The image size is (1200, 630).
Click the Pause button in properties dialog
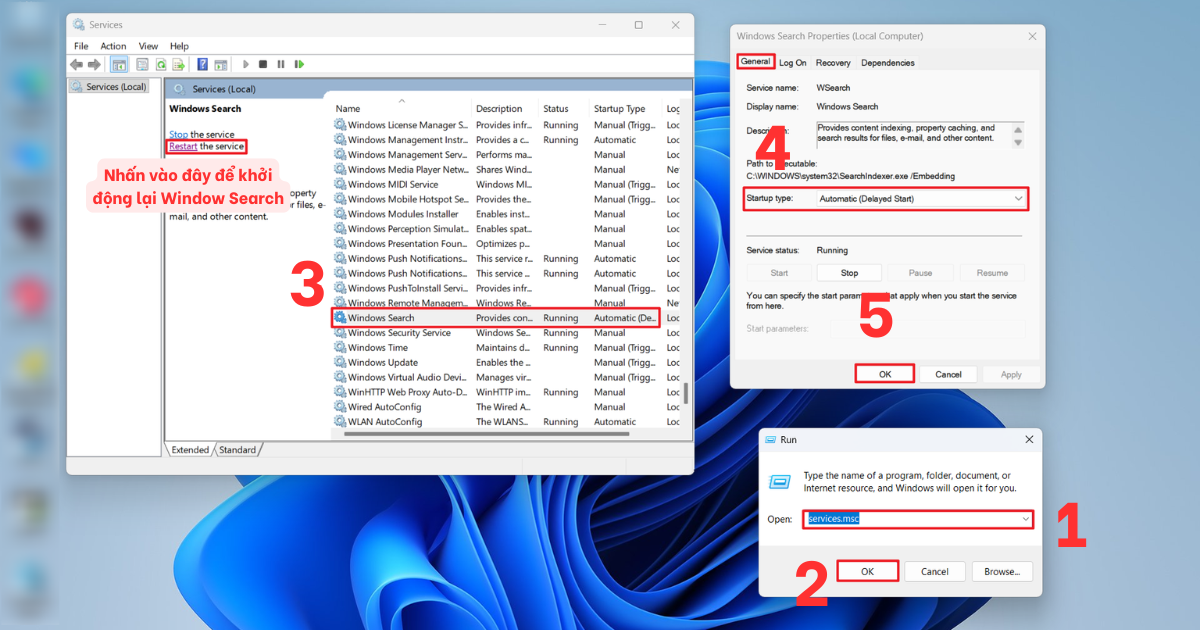click(920, 273)
